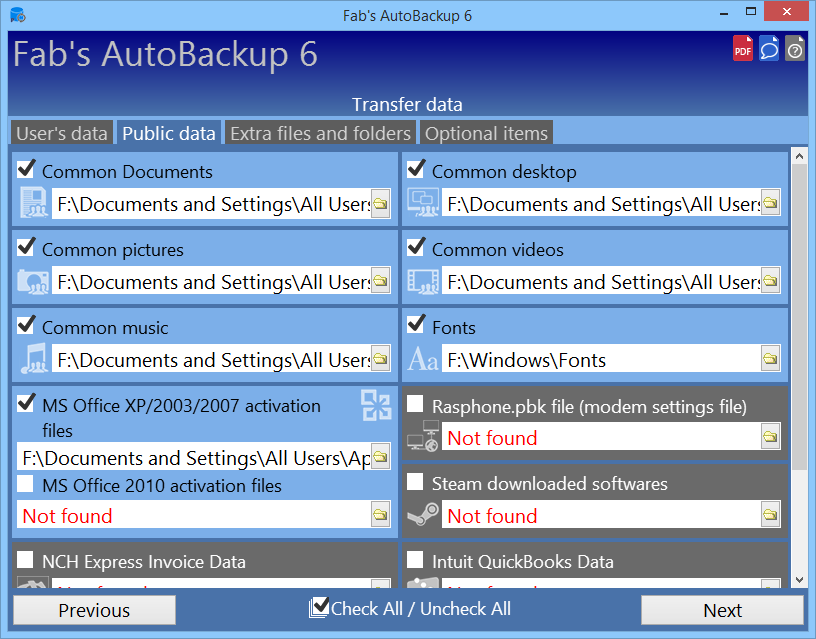
Task: Click the MS Office logo icon
Action: [376, 405]
